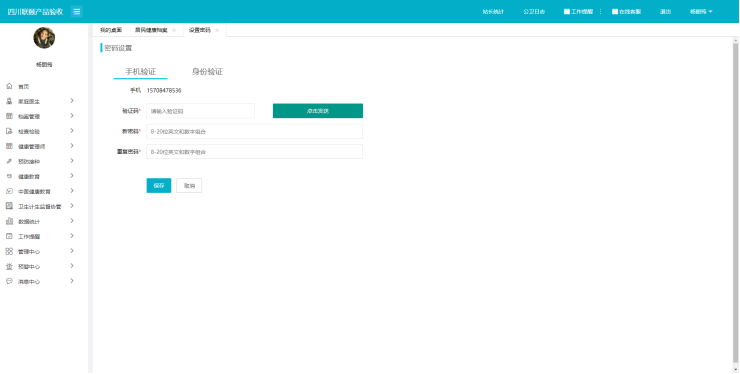Click the 管理中心 grid icon

(9, 251)
